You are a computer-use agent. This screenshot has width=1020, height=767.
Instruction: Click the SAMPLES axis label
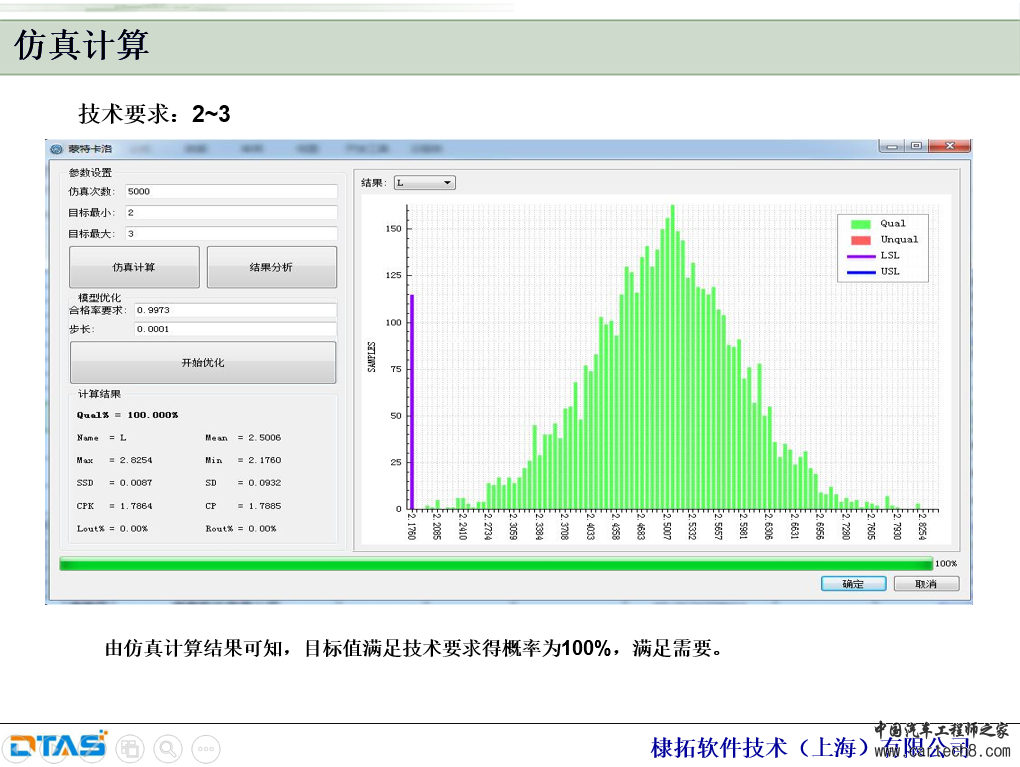[371, 357]
